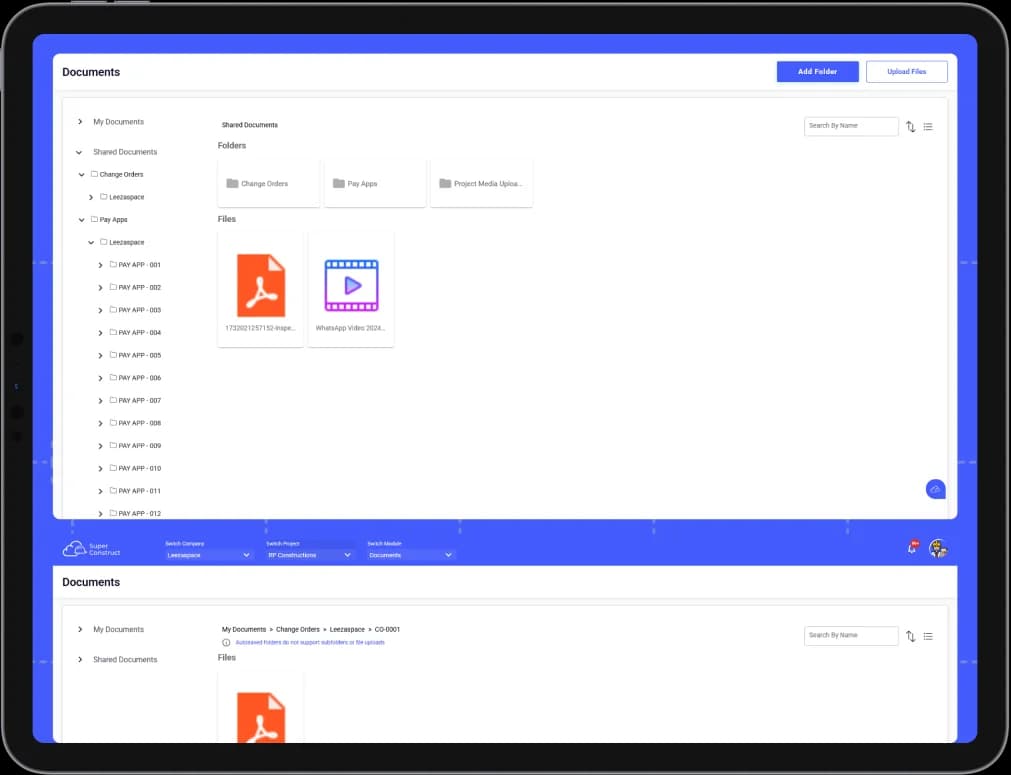Viewport: 1011px width, 775px height.
Task: Open the notification bell with red badge
Action: [912, 548]
